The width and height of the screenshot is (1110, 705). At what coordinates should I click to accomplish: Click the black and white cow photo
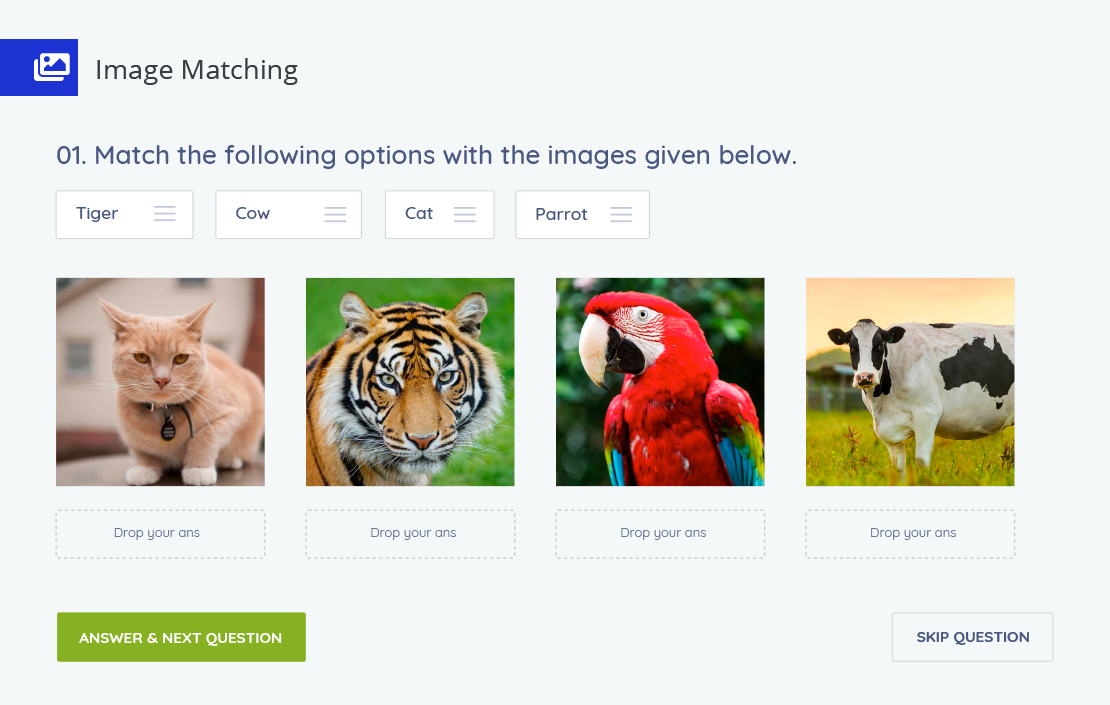tap(910, 382)
